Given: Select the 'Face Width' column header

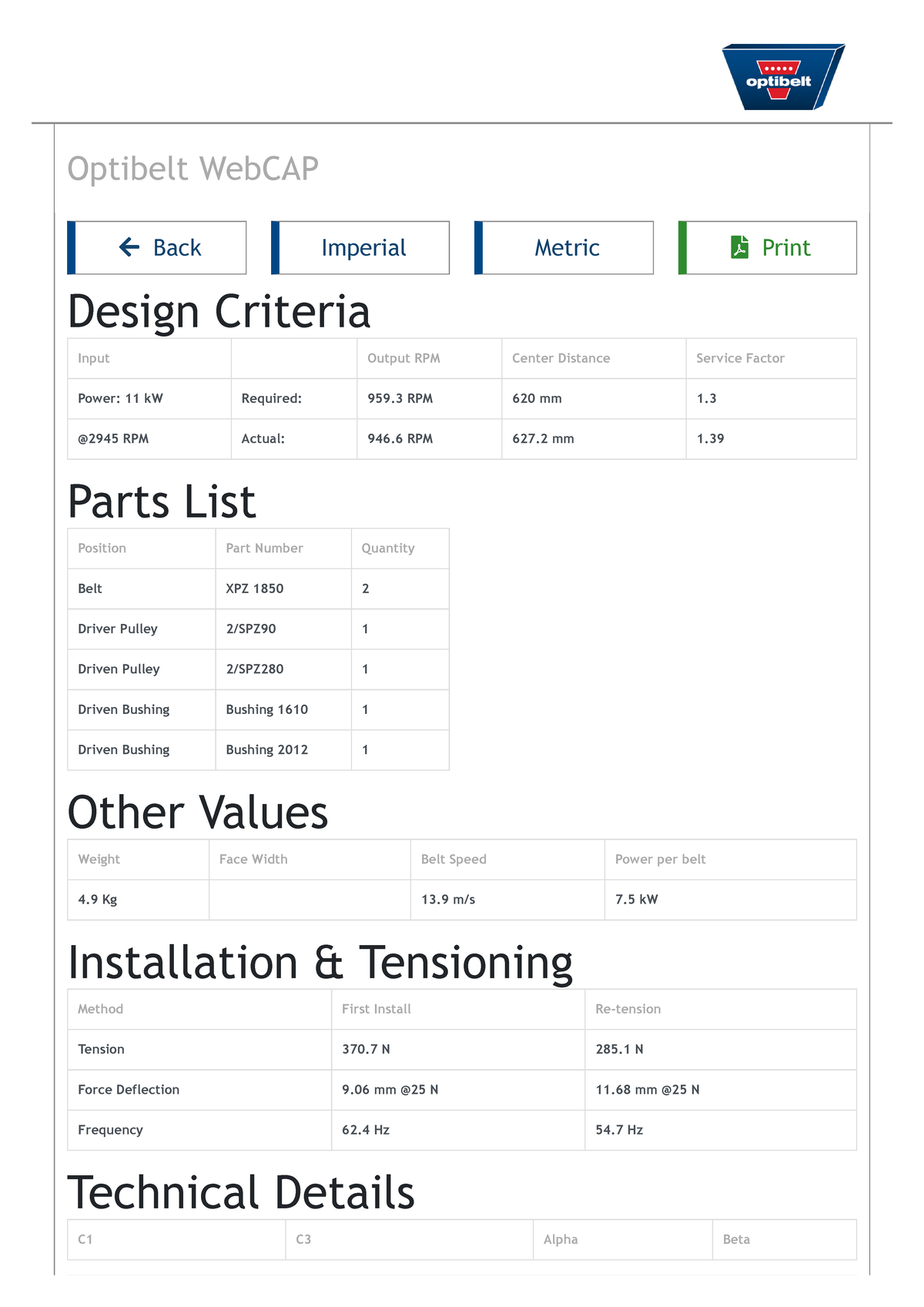Looking at the screenshot, I should [253, 860].
